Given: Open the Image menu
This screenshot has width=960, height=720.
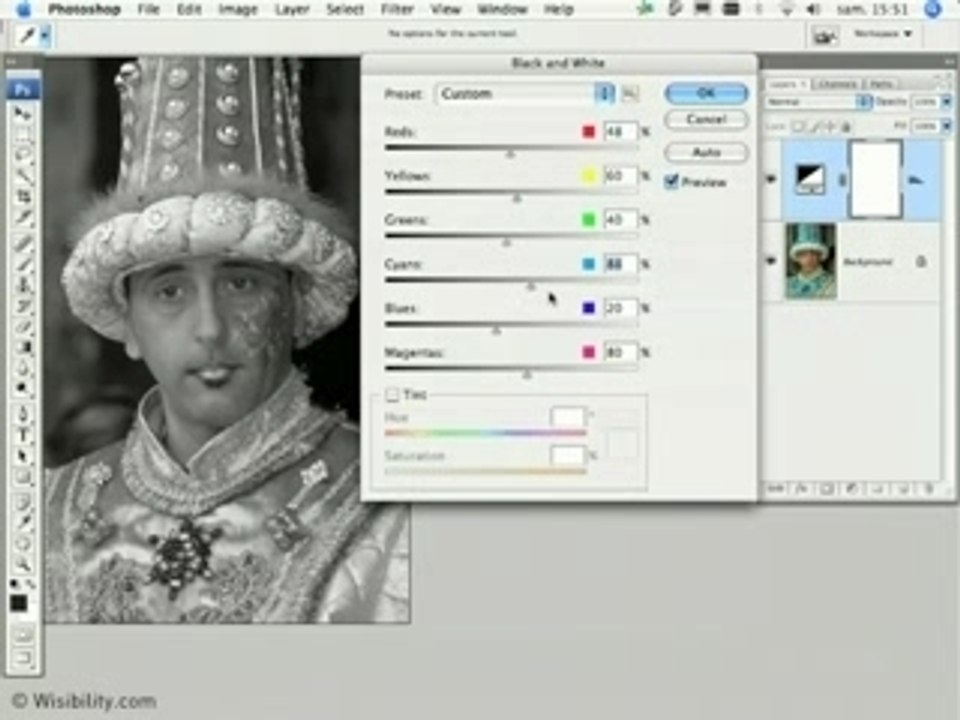Looking at the screenshot, I should coord(238,9).
